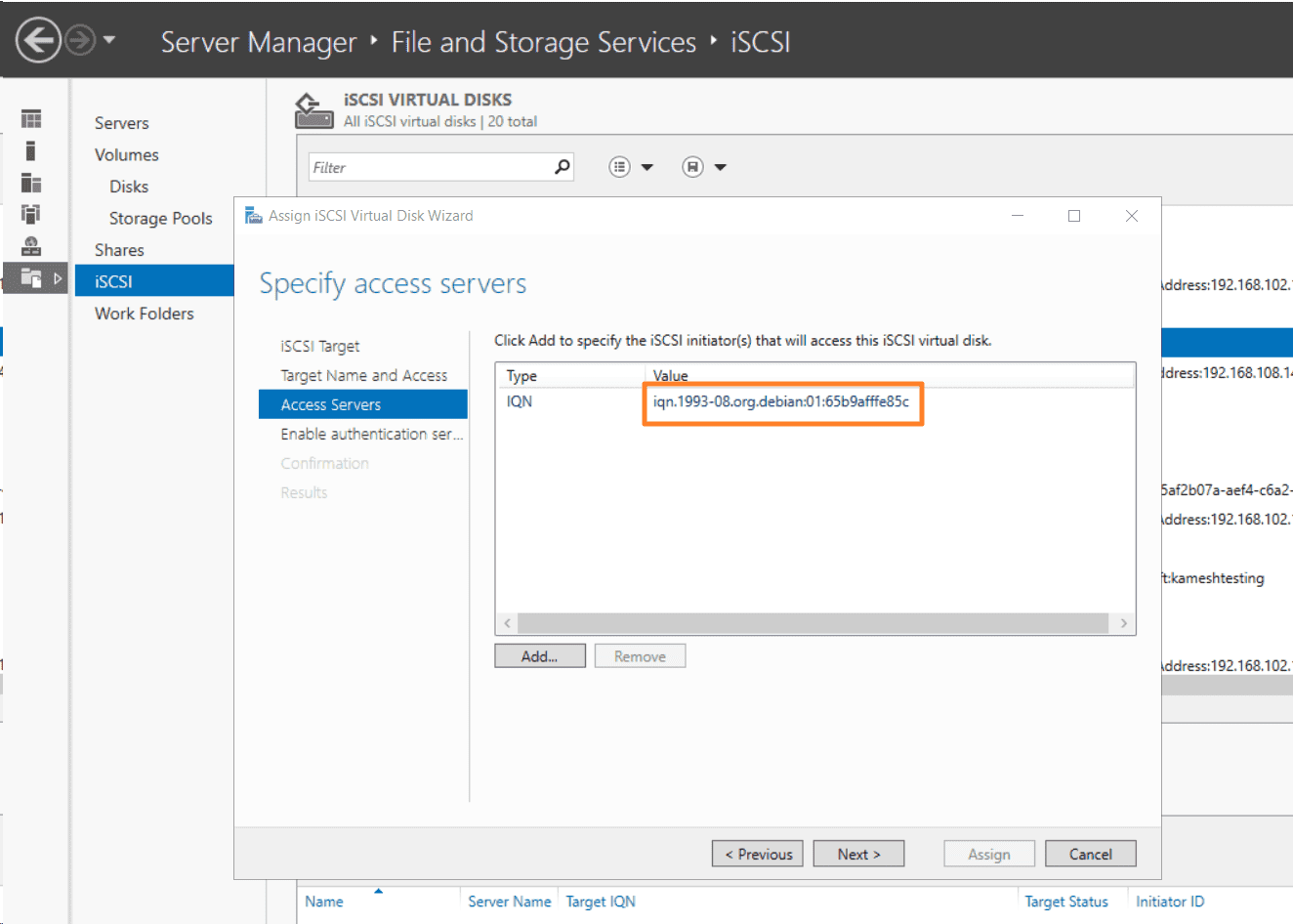1293x924 pixels.
Task: Open Work Folders in the navigation pane
Action: pos(145,314)
